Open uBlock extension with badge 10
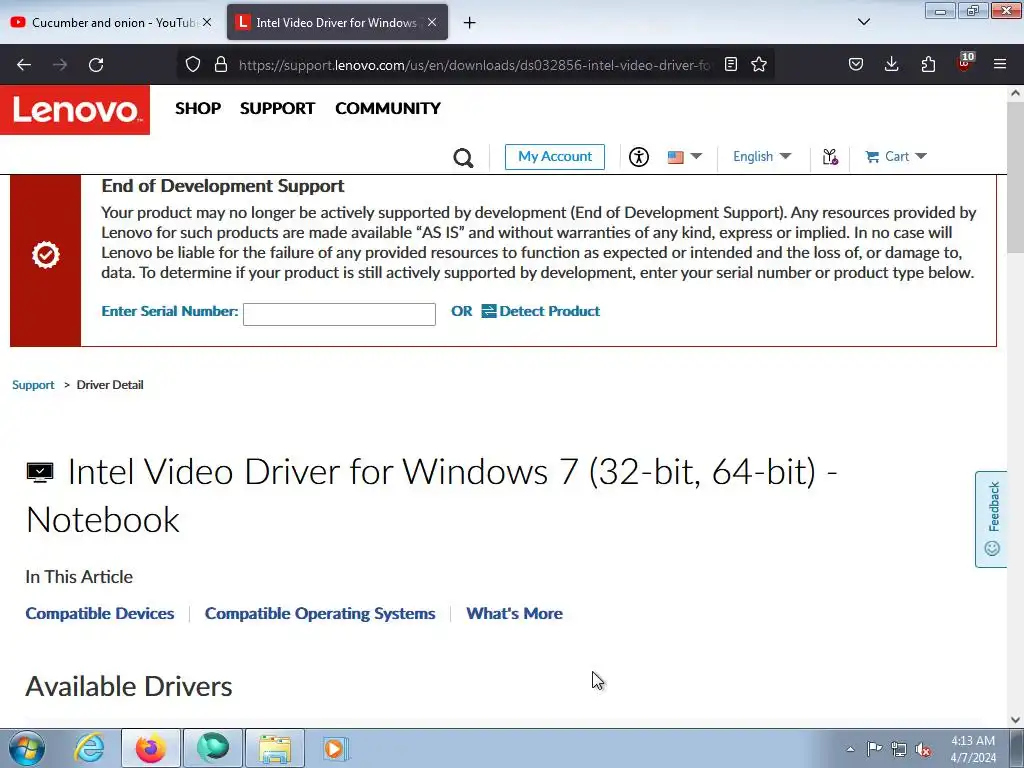Screen dimensions: 1024x768 click(965, 63)
